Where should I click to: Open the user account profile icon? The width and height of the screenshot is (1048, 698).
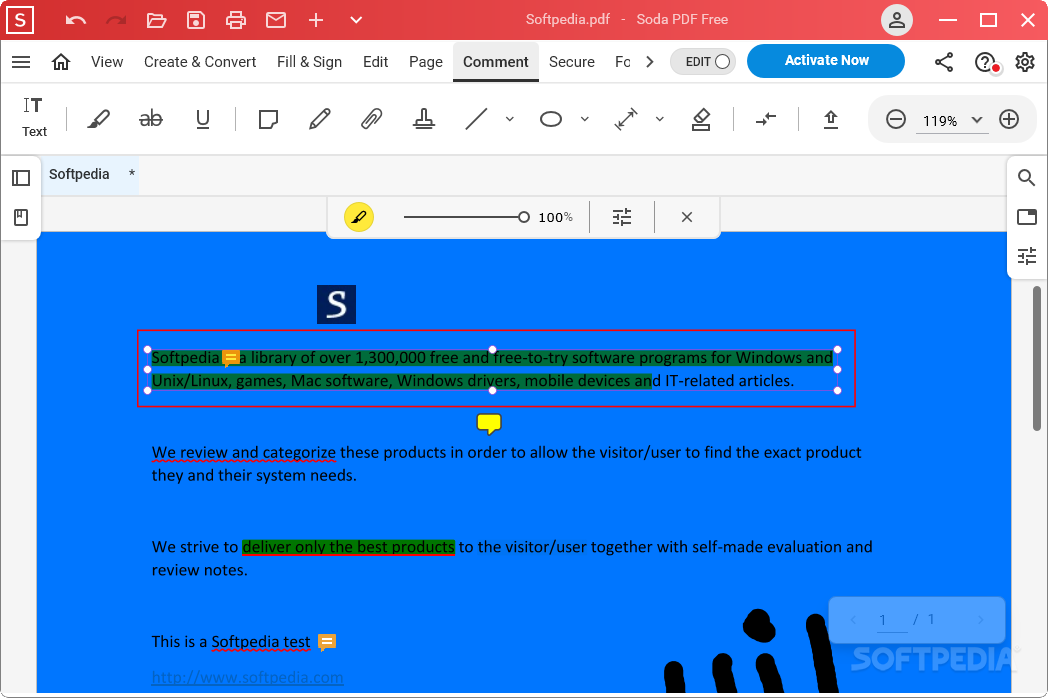click(897, 20)
